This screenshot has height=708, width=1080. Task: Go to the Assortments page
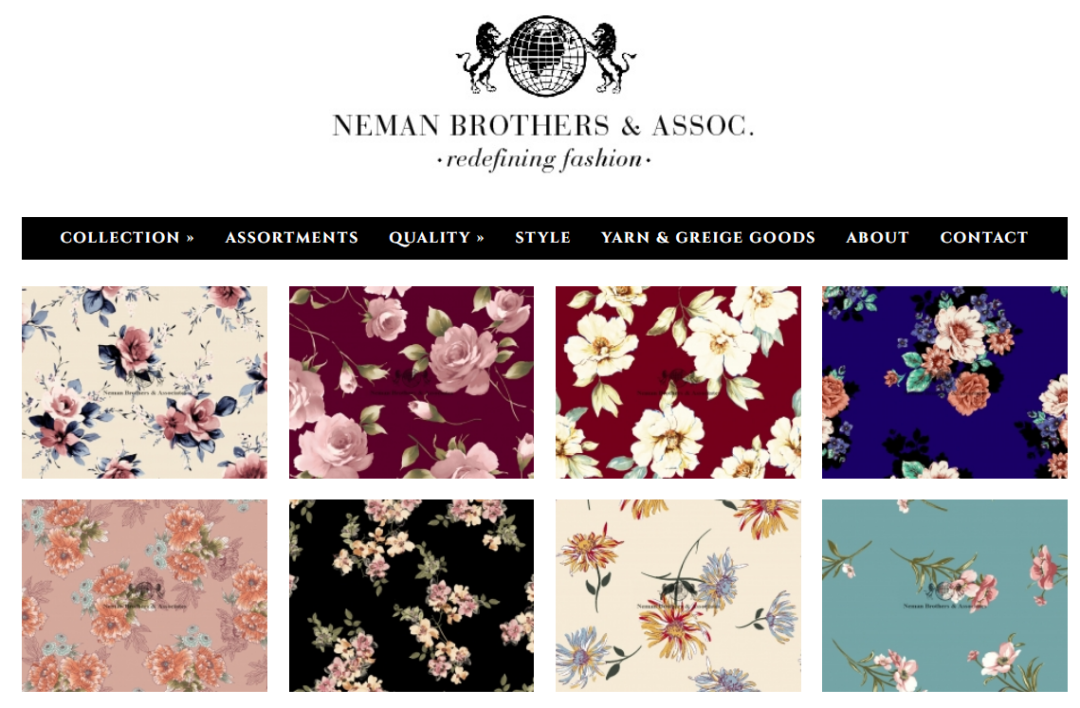(291, 238)
